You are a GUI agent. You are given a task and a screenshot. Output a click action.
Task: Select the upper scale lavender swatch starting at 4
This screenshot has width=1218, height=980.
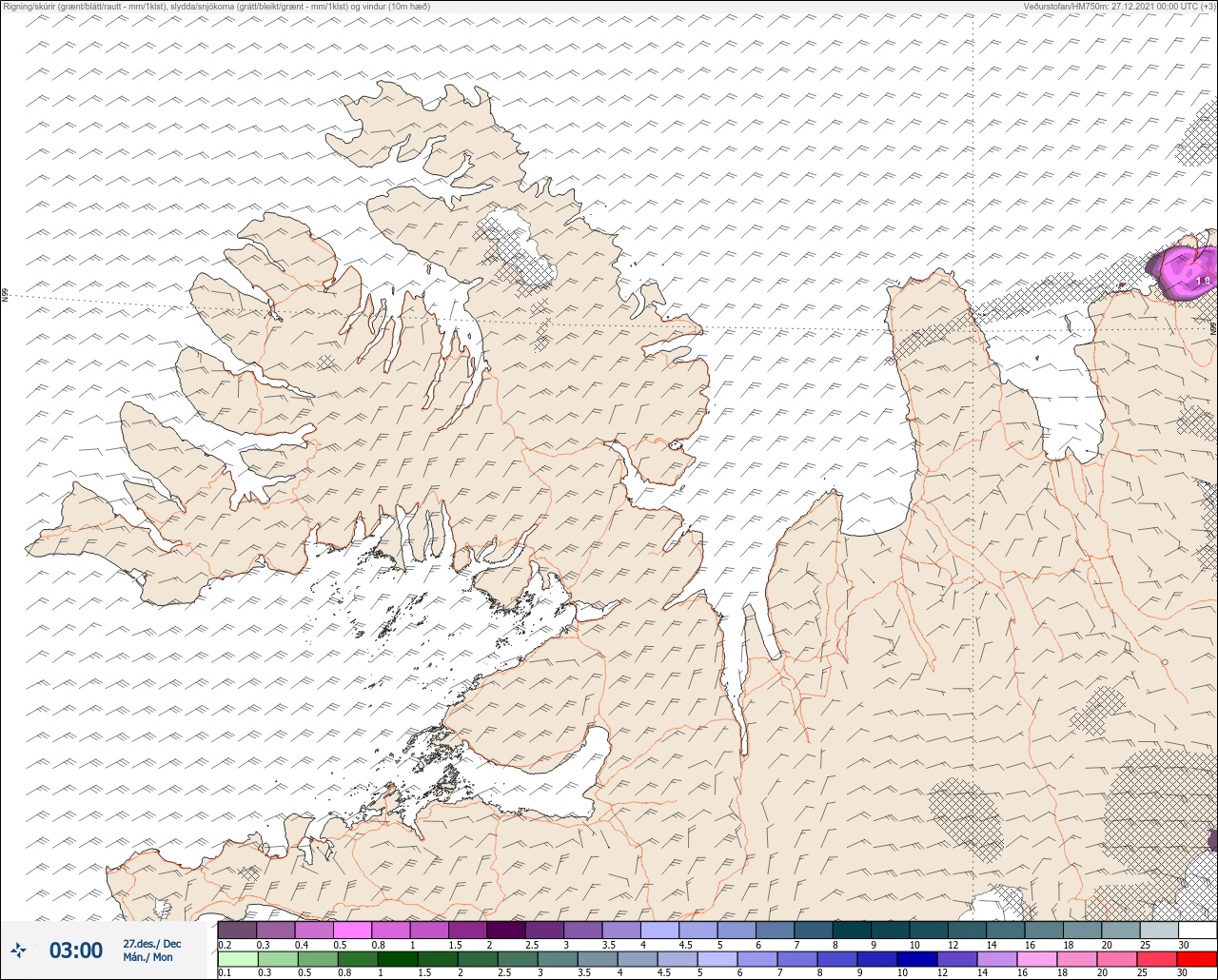click(659, 930)
